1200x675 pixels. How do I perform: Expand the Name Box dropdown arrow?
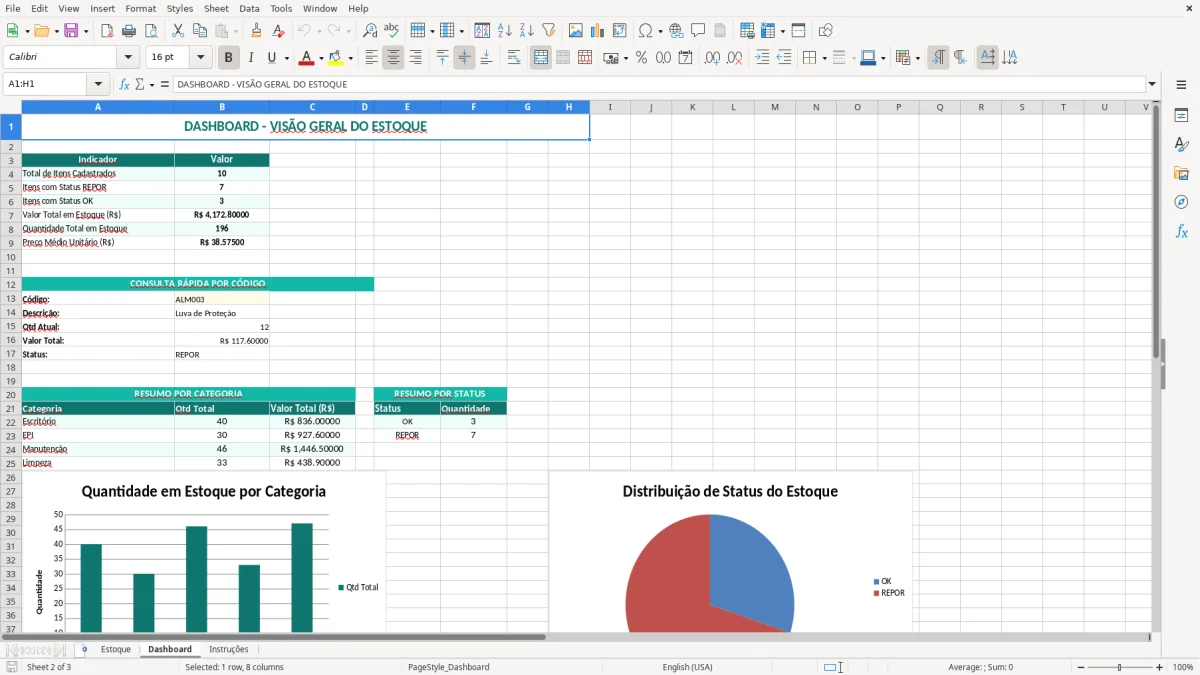(98, 84)
